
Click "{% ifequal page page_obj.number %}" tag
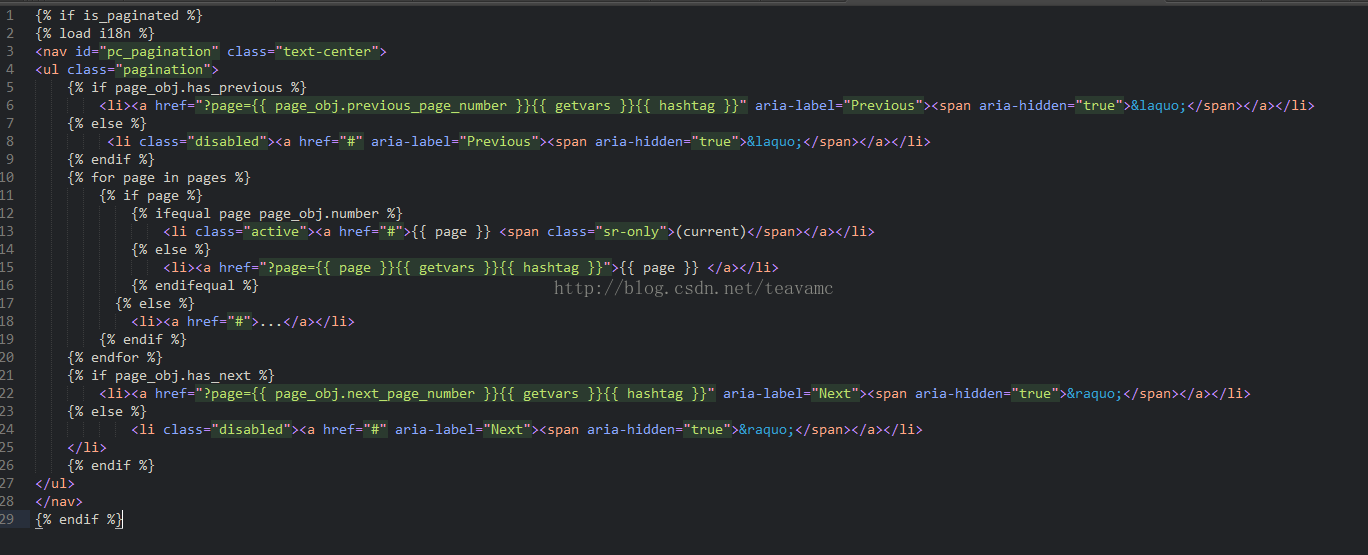(267, 214)
